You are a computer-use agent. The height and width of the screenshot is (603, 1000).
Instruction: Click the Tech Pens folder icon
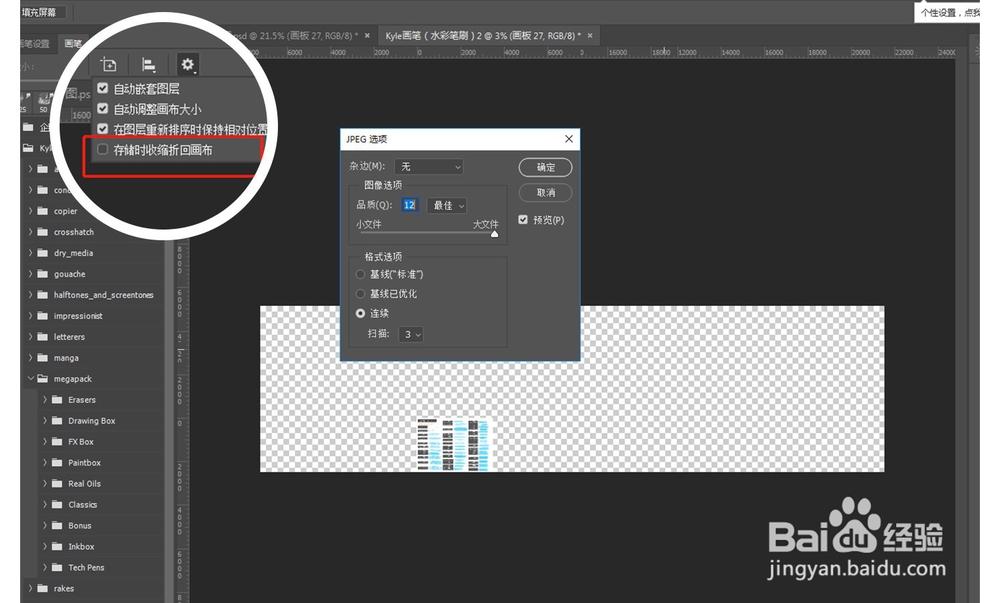[57, 567]
